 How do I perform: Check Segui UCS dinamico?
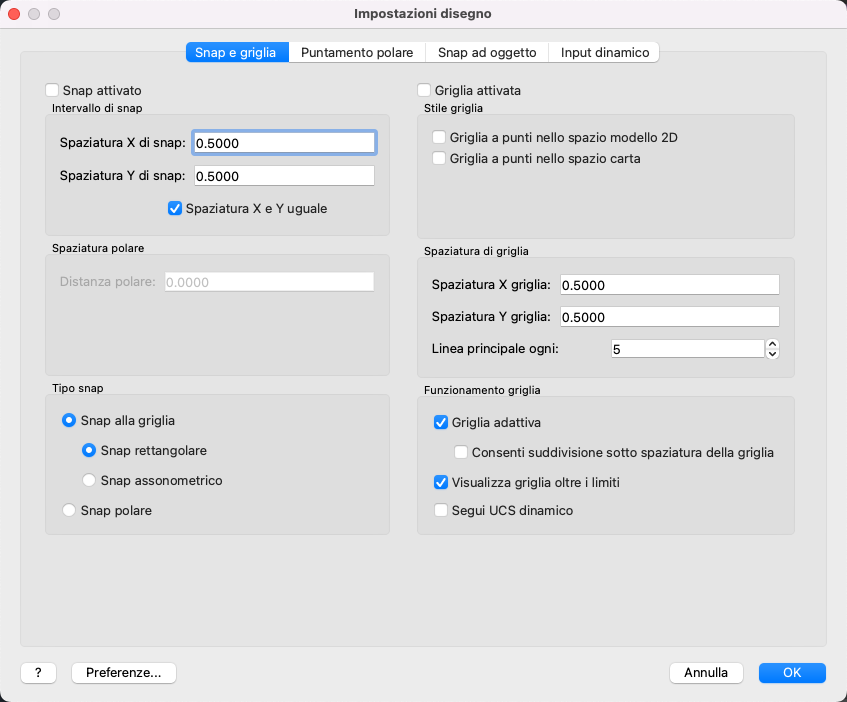[x=441, y=510]
